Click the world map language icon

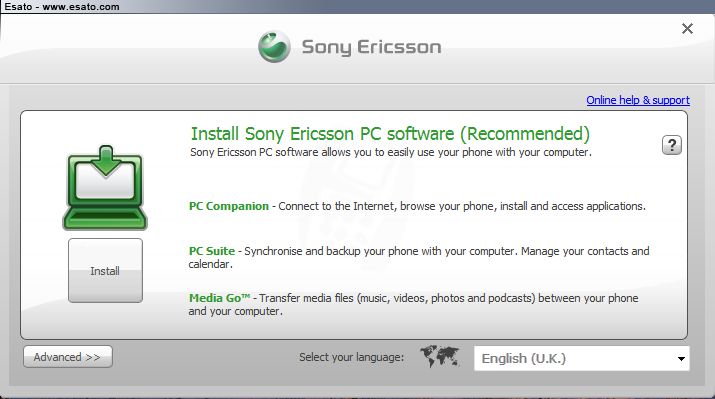(440, 356)
